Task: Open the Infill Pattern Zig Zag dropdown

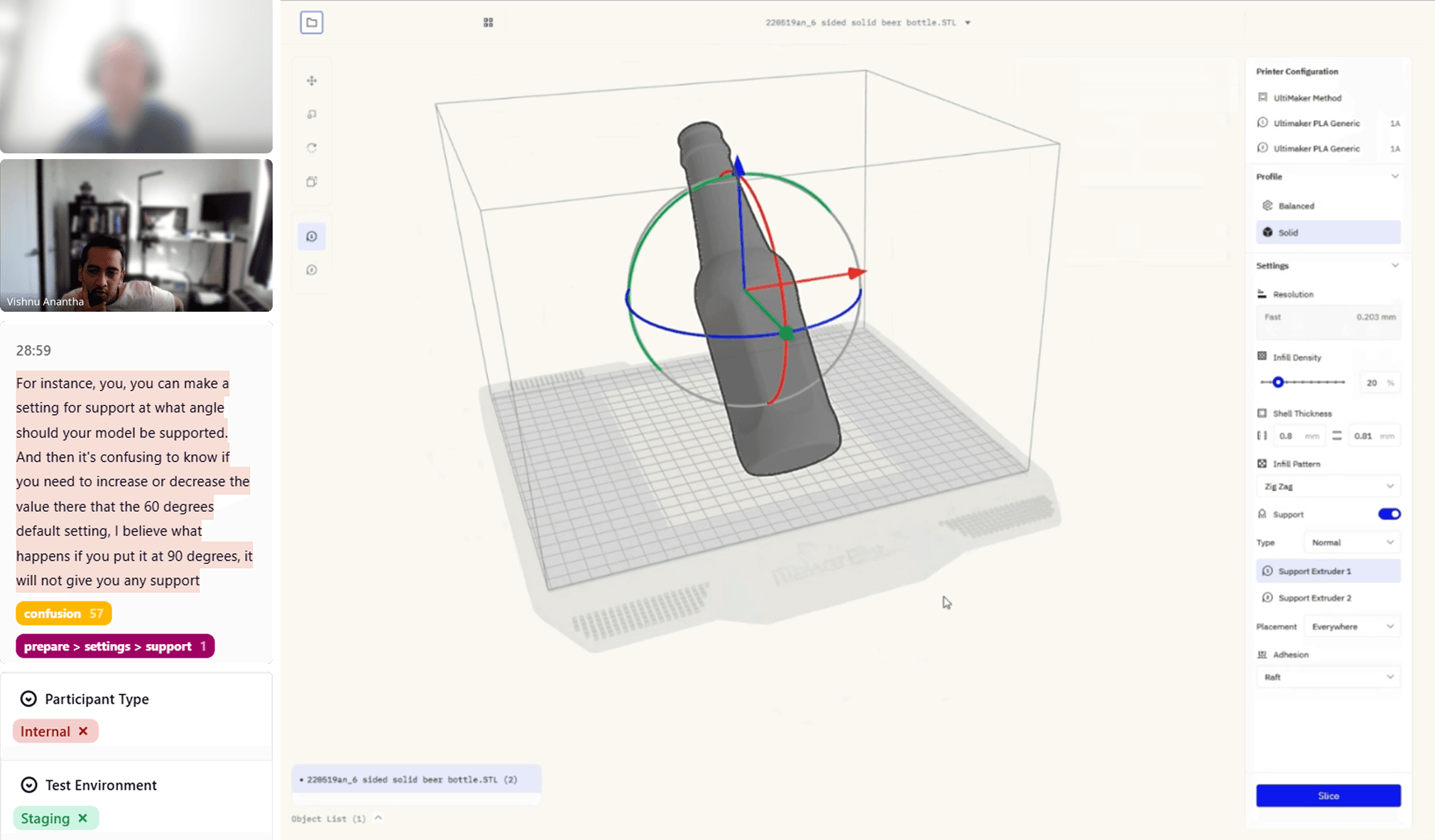Action: pyautogui.click(x=1328, y=486)
